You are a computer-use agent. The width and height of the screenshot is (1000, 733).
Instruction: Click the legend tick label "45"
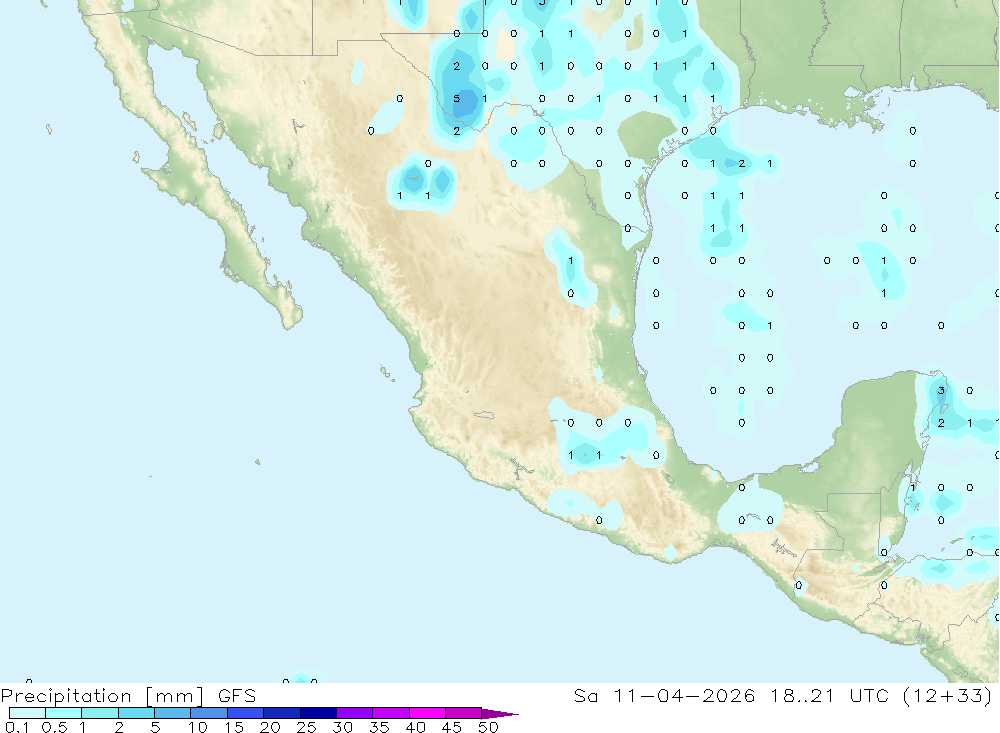(x=452, y=727)
